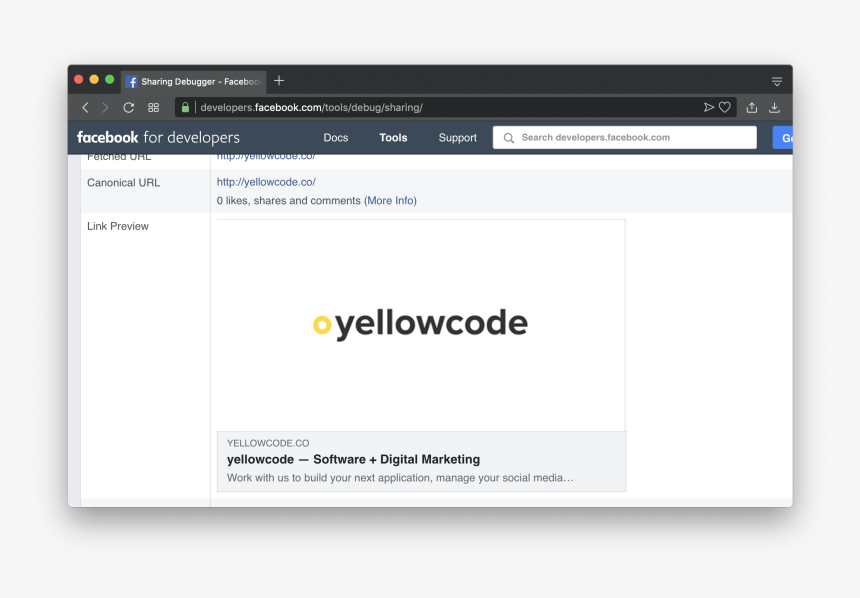The image size is (860, 598).
Task: Click the Link Preview label
Action: click(118, 226)
